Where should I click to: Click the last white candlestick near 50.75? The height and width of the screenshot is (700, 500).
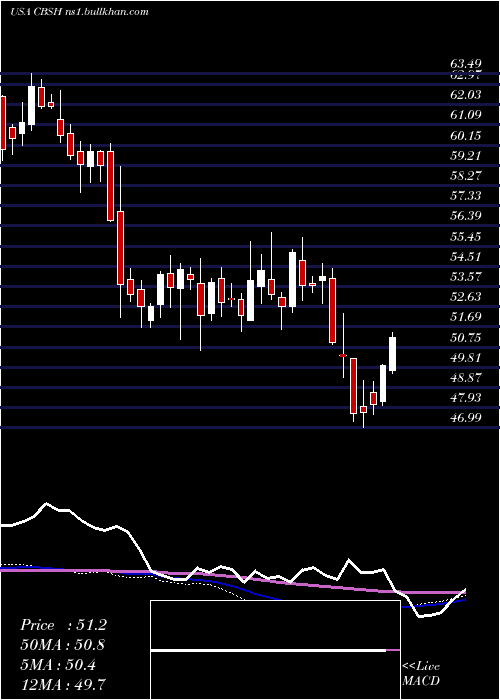tap(393, 353)
